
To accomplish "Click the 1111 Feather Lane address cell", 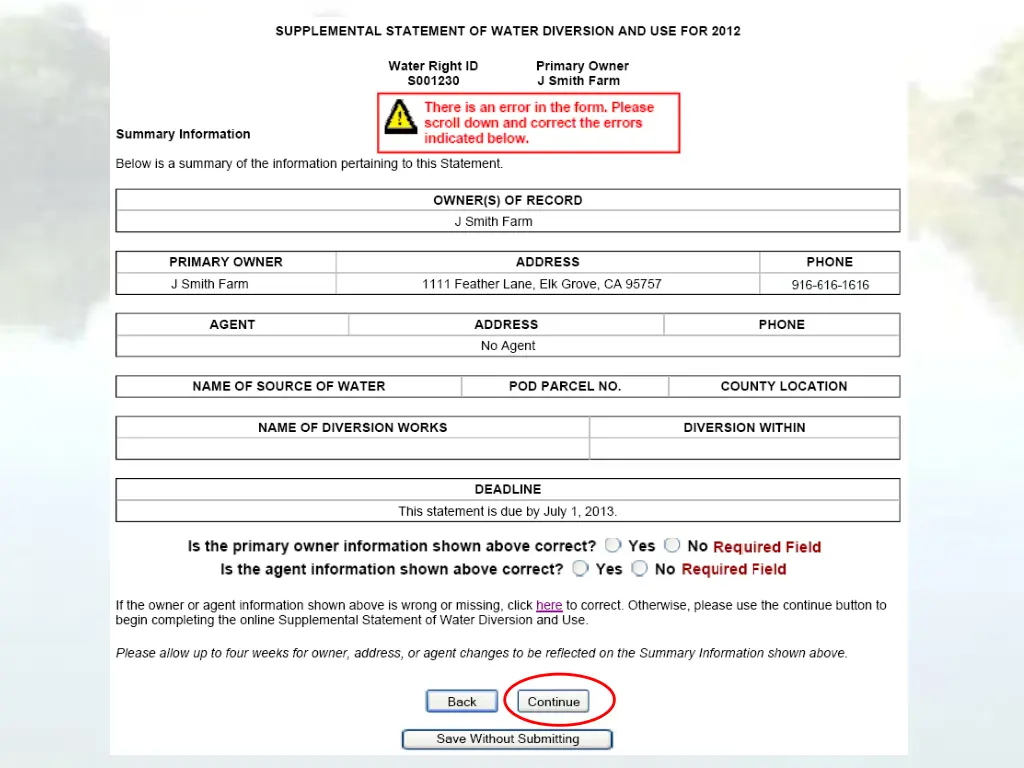I will (x=541, y=284).
